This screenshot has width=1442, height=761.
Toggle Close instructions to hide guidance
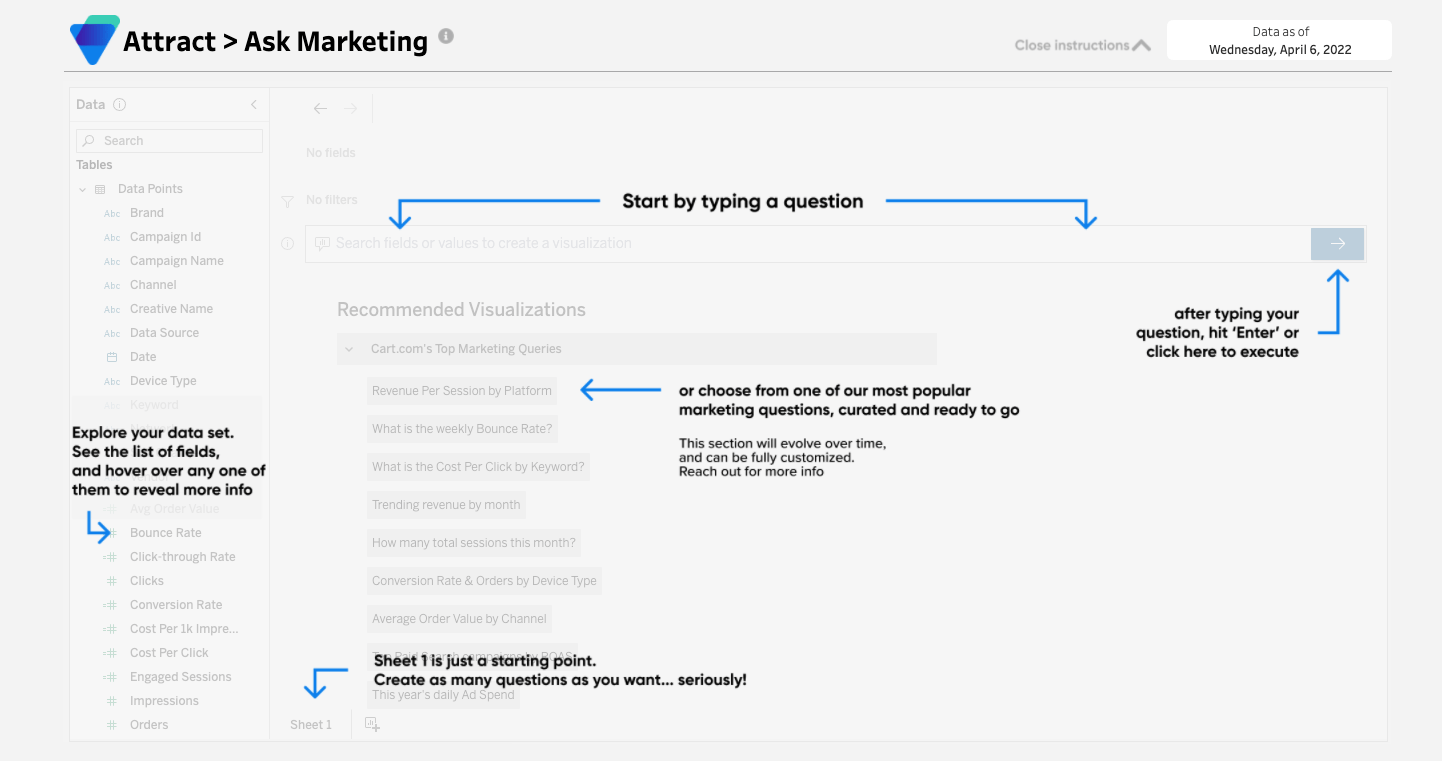(x=1082, y=44)
